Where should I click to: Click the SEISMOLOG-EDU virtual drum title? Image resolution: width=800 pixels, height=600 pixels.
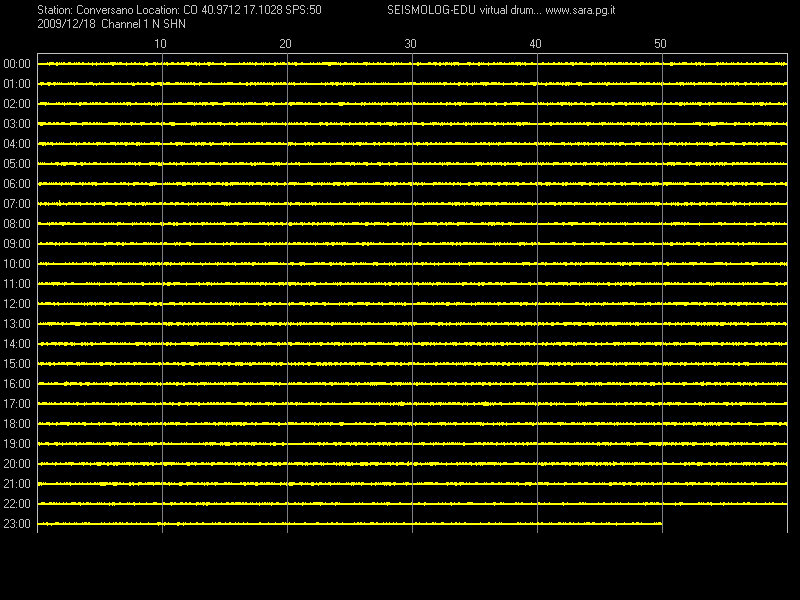[x=464, y=10]
